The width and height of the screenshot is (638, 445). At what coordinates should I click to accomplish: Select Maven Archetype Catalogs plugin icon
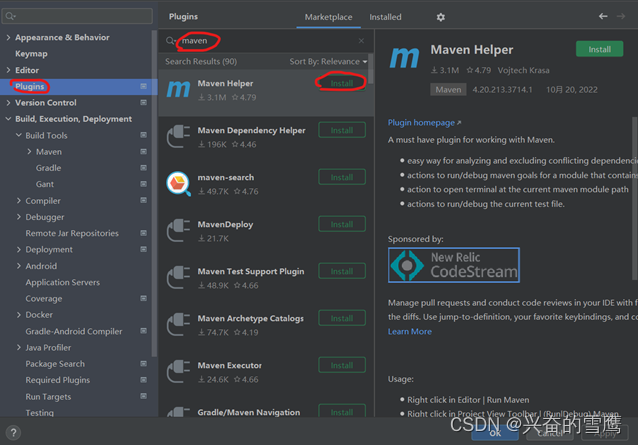coord(178,324)
